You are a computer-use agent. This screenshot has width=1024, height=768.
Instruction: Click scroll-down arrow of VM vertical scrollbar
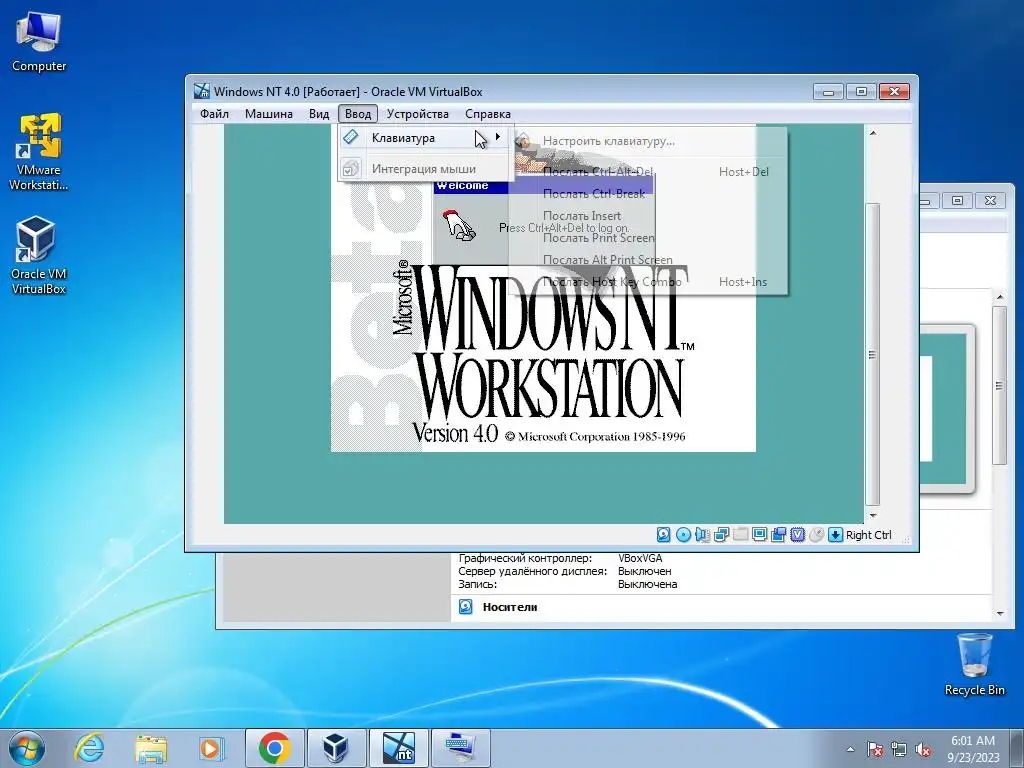point(873,516)
